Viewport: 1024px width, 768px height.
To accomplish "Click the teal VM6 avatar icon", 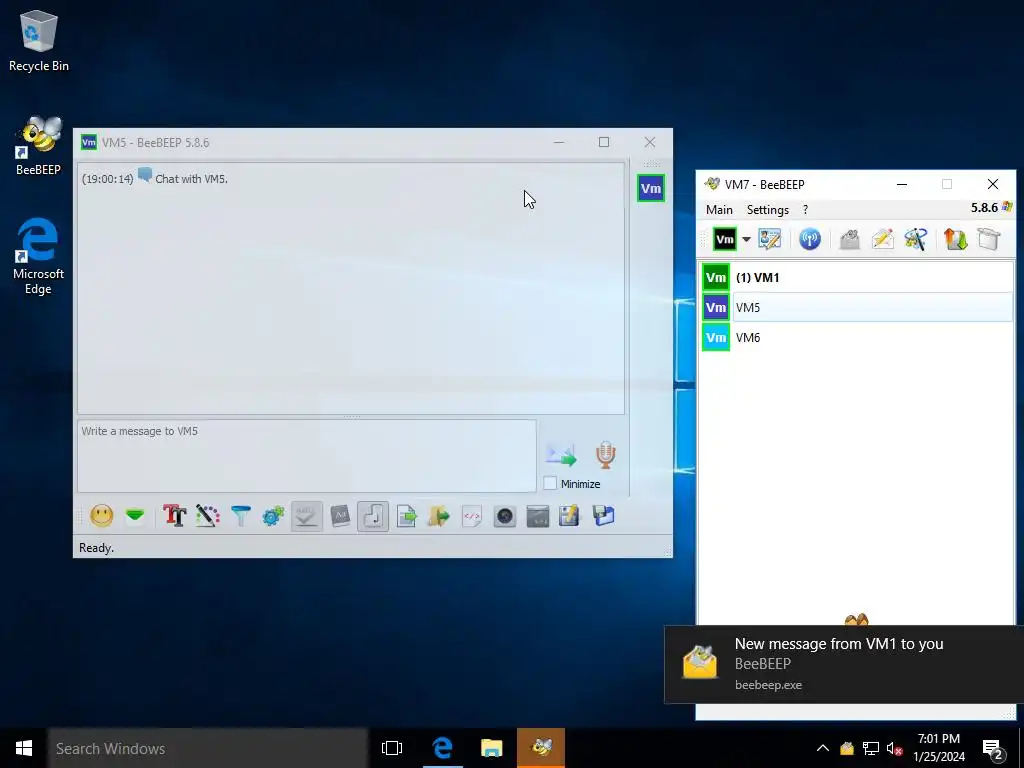I will pyautogui.click(x=716, y=338).
